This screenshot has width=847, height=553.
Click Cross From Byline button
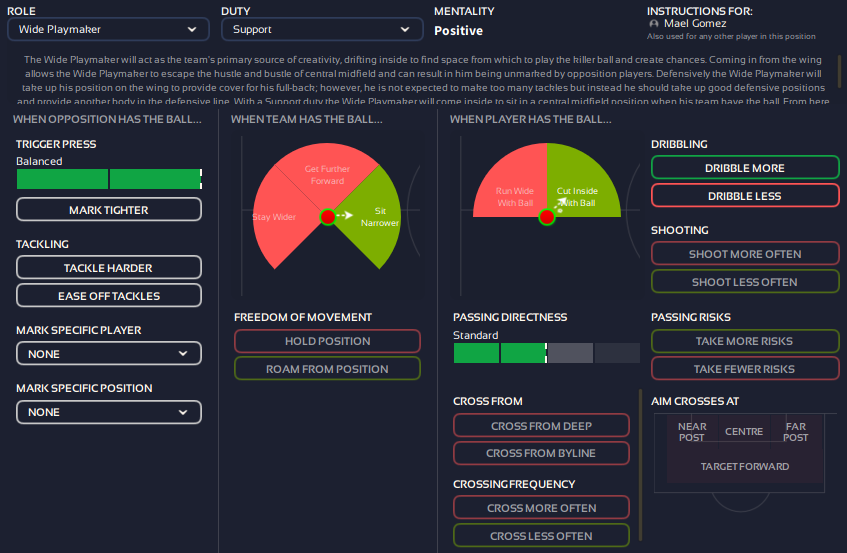[x=541, y=453]
